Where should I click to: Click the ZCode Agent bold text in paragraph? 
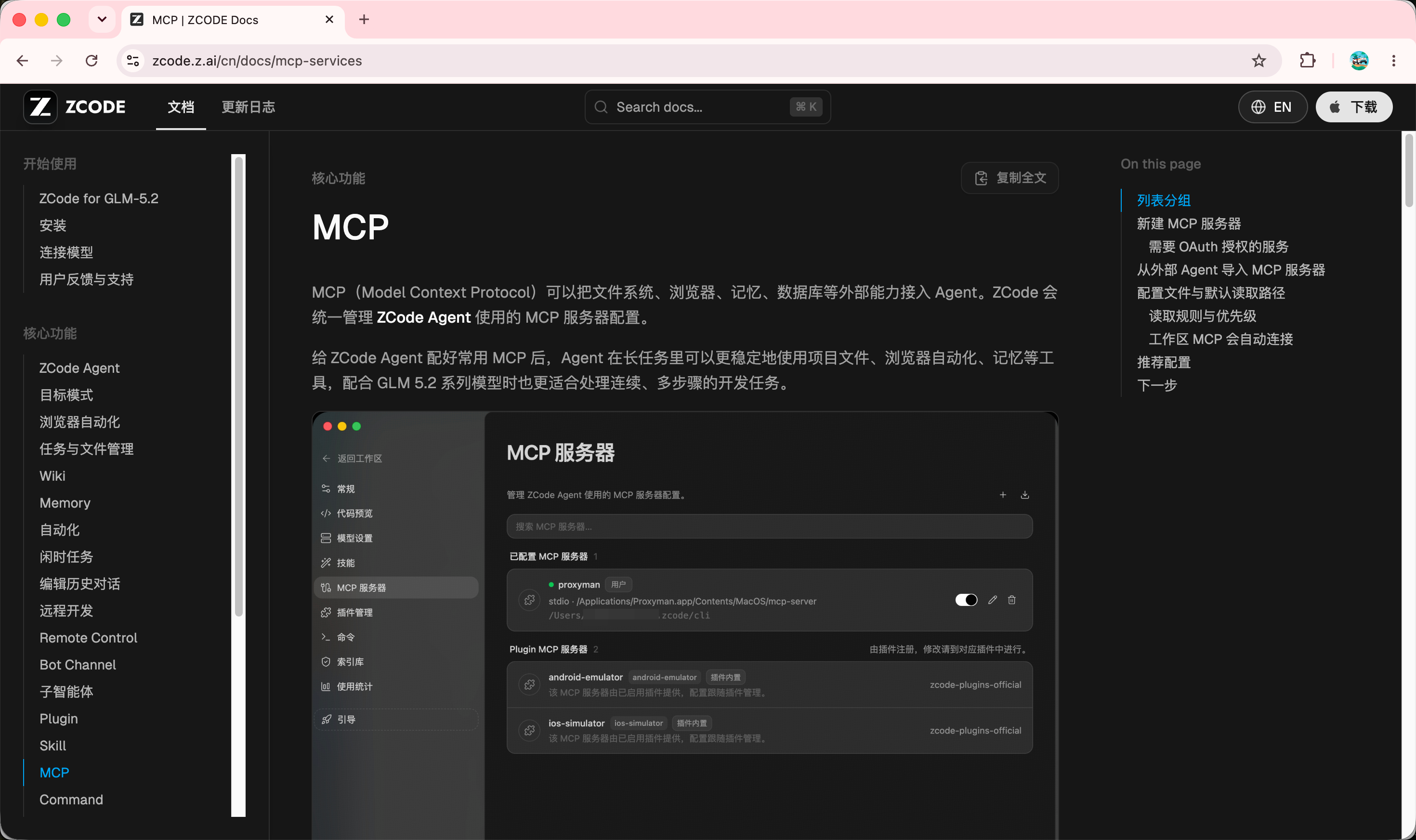click(424, 317)
